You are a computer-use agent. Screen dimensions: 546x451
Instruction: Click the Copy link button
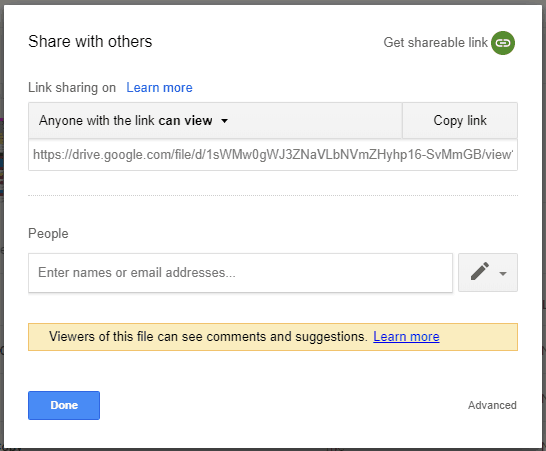[460, 120]
